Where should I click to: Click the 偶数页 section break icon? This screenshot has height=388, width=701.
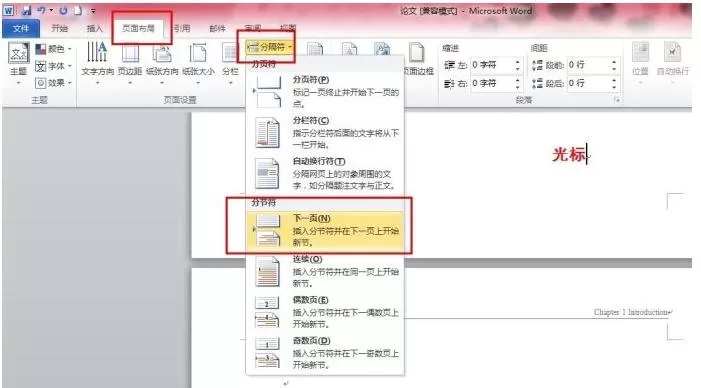click(267, 312)
